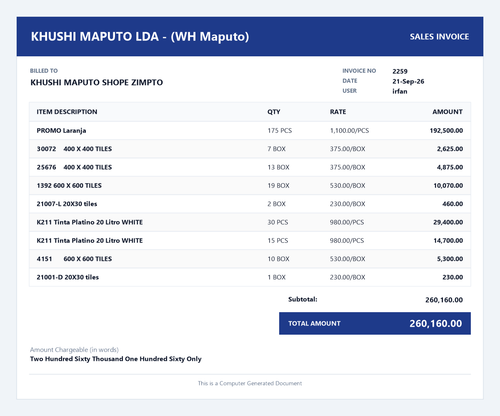The width and height of the screenshot is (500, 416).
Task: Click amount 230.00
Action: click(453, 277)
